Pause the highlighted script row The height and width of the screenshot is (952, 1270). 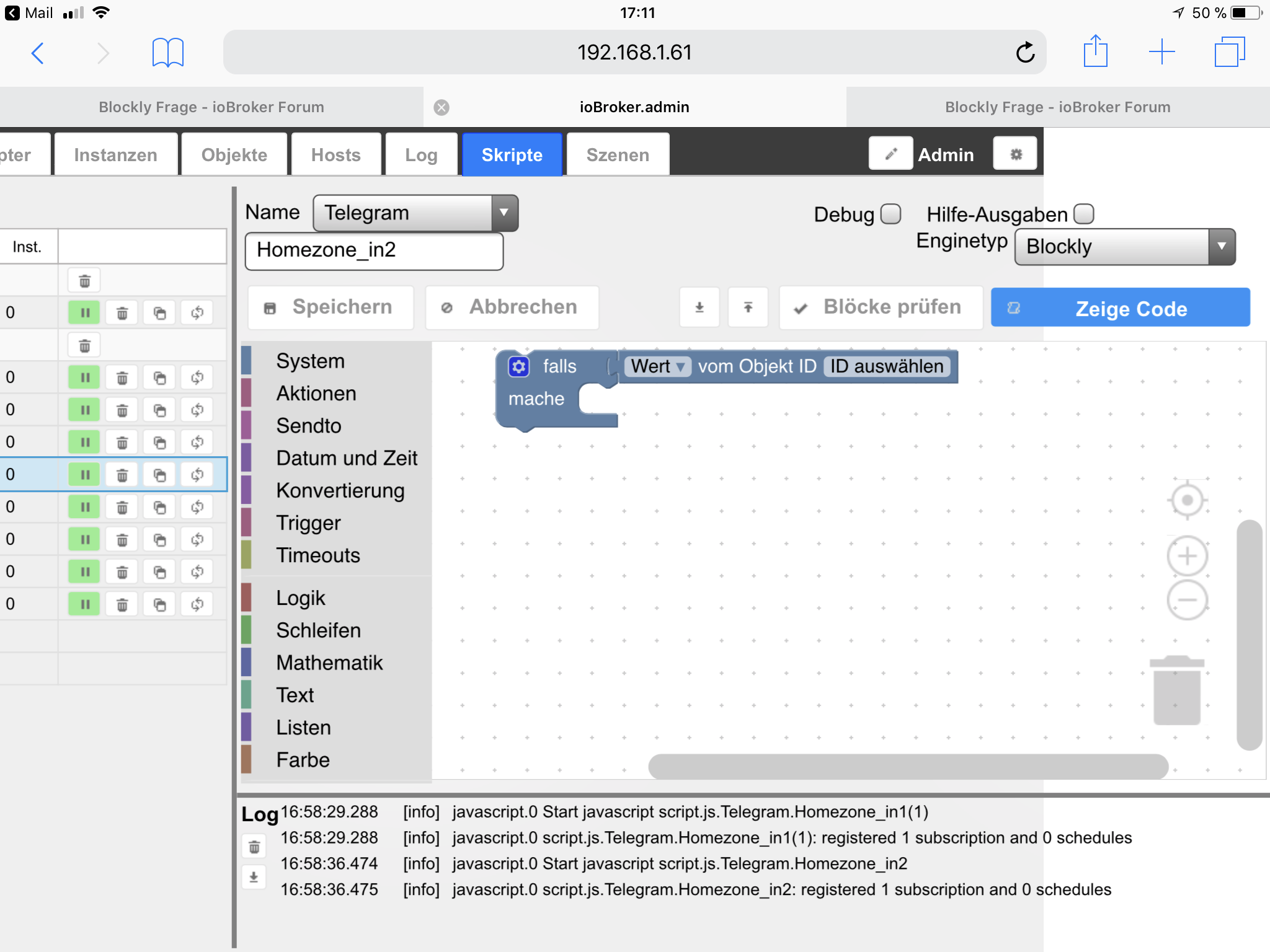pos(84,475)
